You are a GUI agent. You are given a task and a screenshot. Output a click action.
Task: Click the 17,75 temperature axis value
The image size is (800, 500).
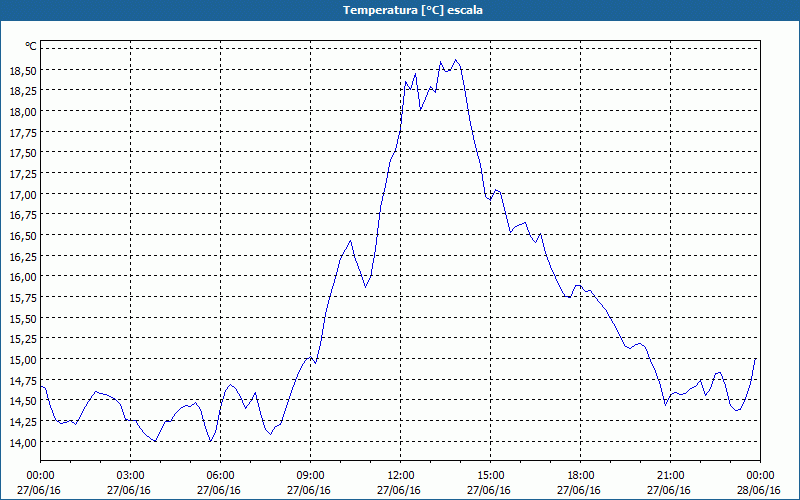click(x=23, y=132)
